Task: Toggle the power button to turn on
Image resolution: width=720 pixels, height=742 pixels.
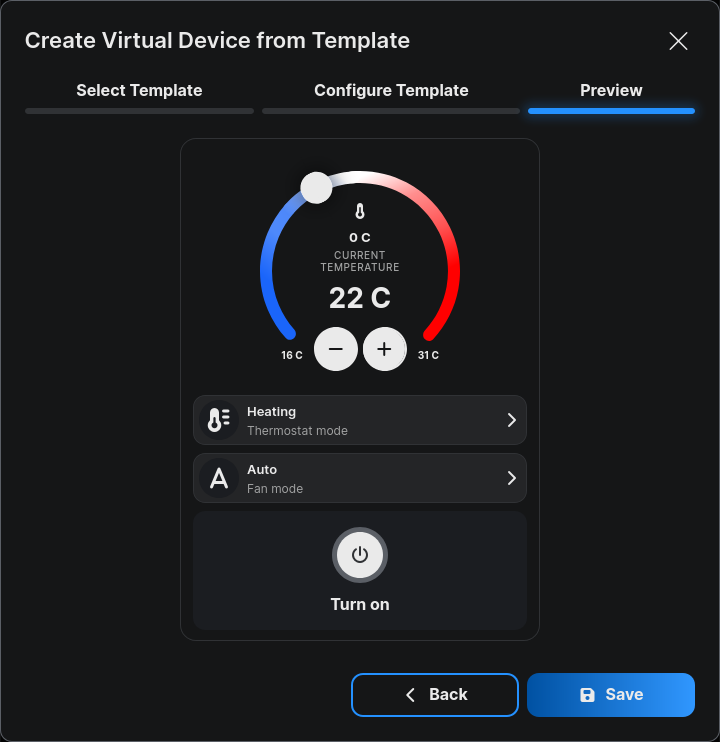Action: 360,555
